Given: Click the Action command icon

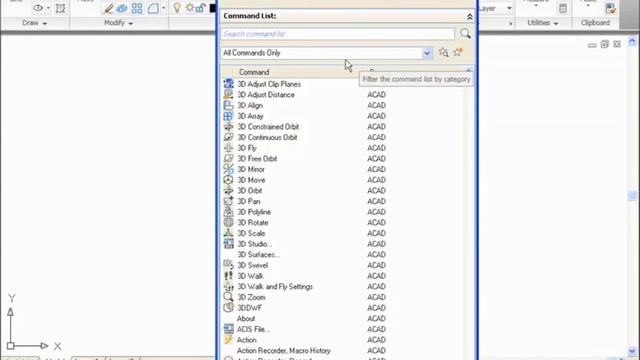Looking at the screenshot, I should pos(229,340).
